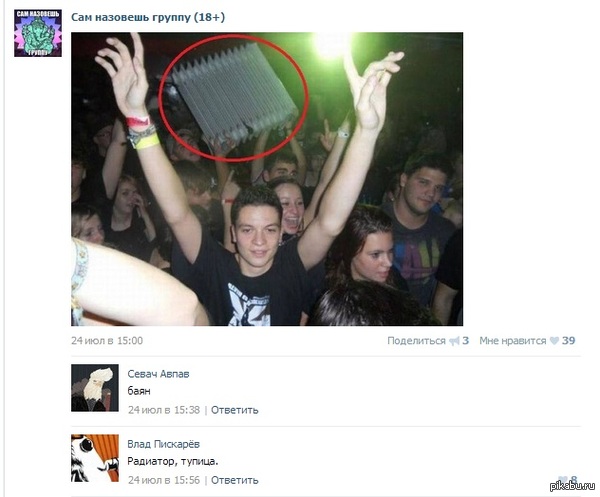Click "Поделиться" share link
600x497 pixels.
pos(416,341)
